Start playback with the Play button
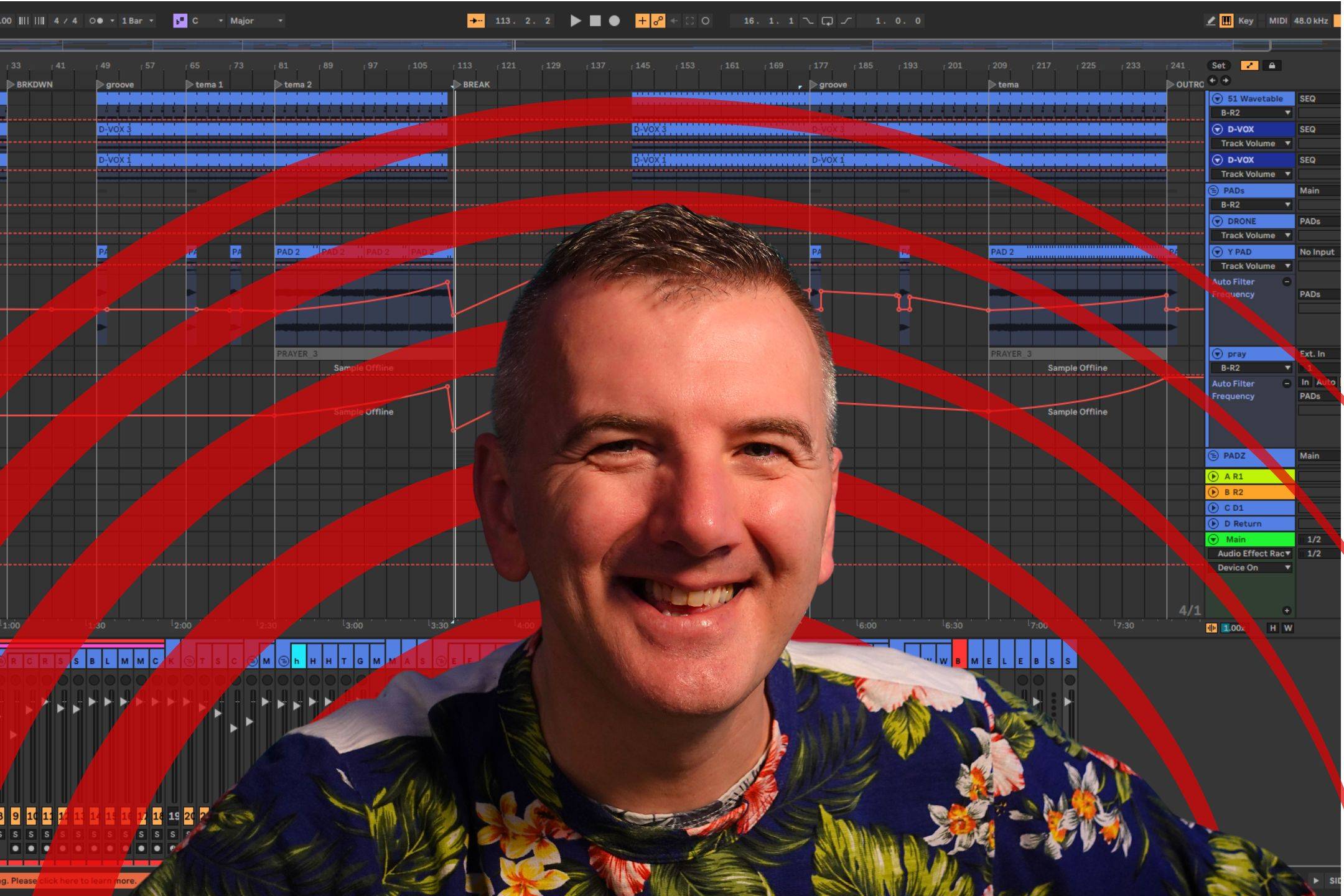Image resolution: width=1344 pixels, height=896 pixels. [576, 21]
